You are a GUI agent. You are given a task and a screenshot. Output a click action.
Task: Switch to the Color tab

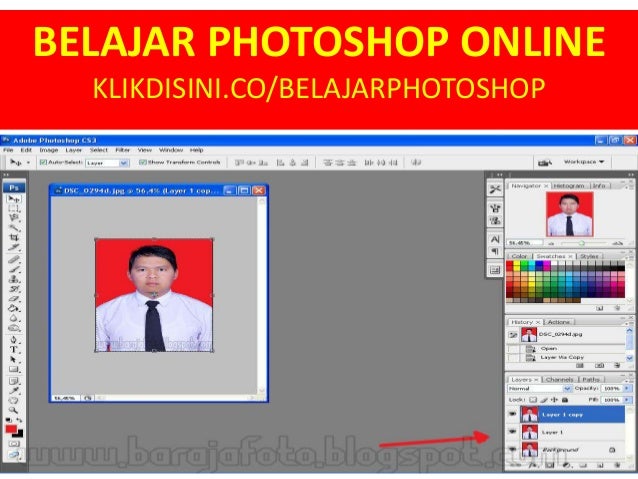[519, 256]
